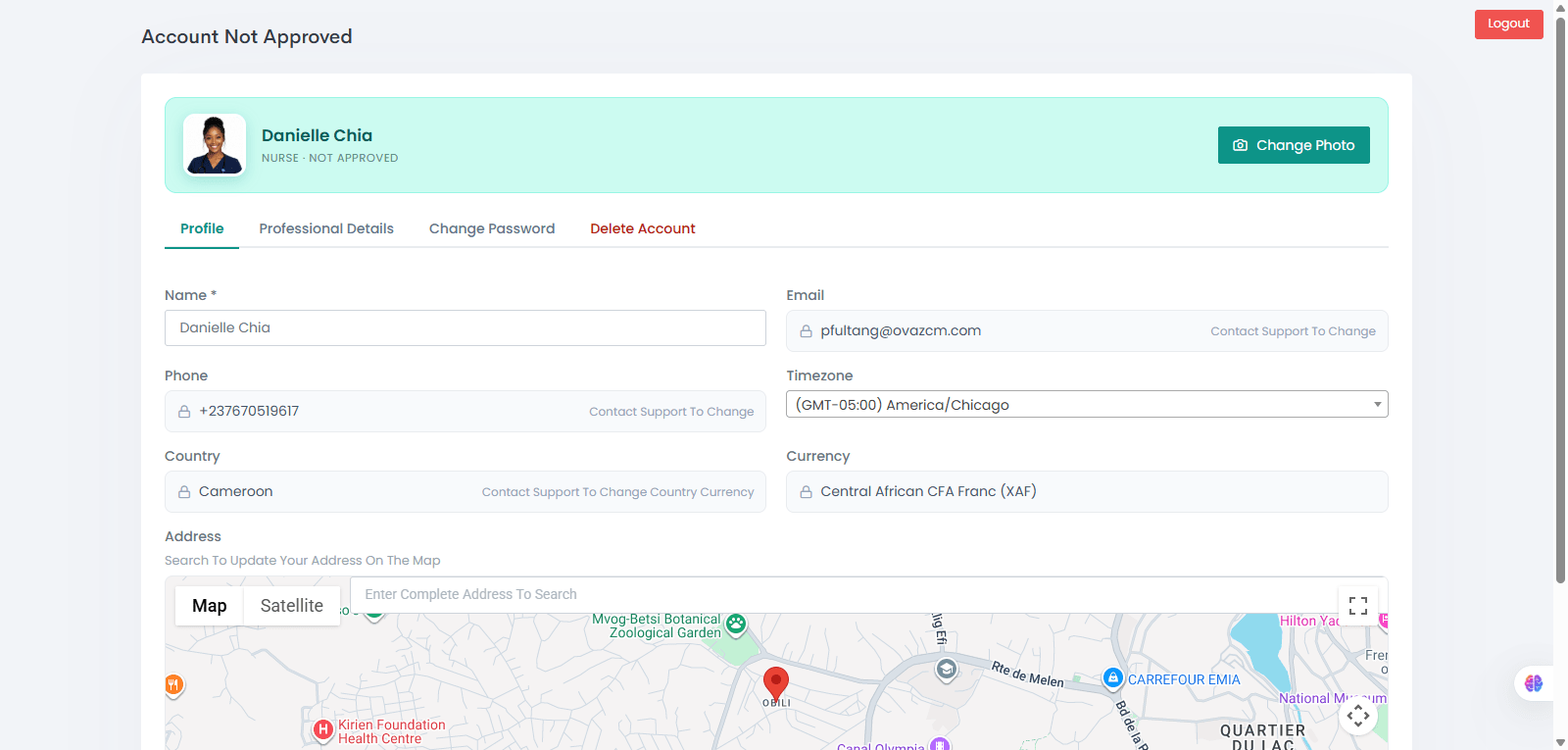Click the address search input field

[845, 594]
